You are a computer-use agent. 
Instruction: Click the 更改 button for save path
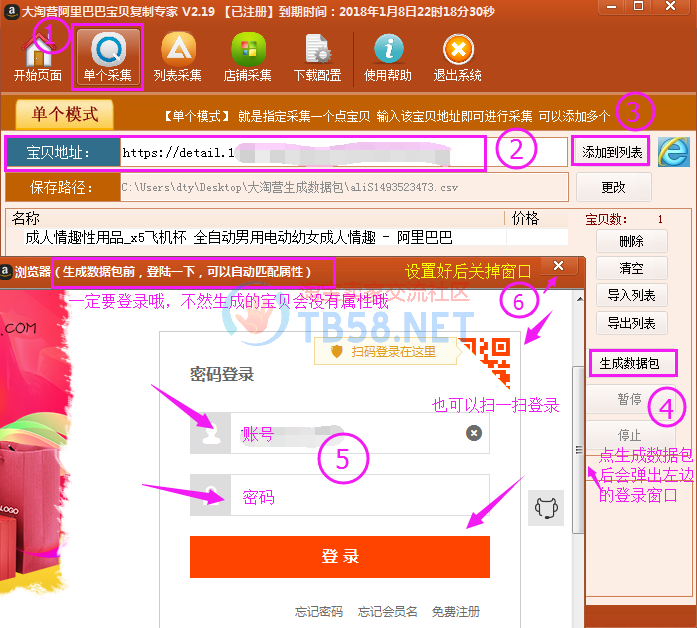[613, 187]
